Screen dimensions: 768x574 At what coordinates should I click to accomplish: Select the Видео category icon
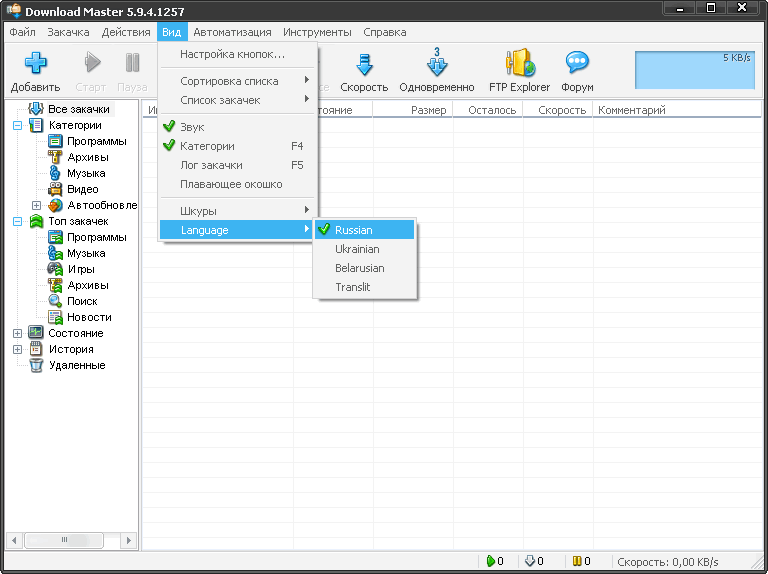tap(55, 189)
